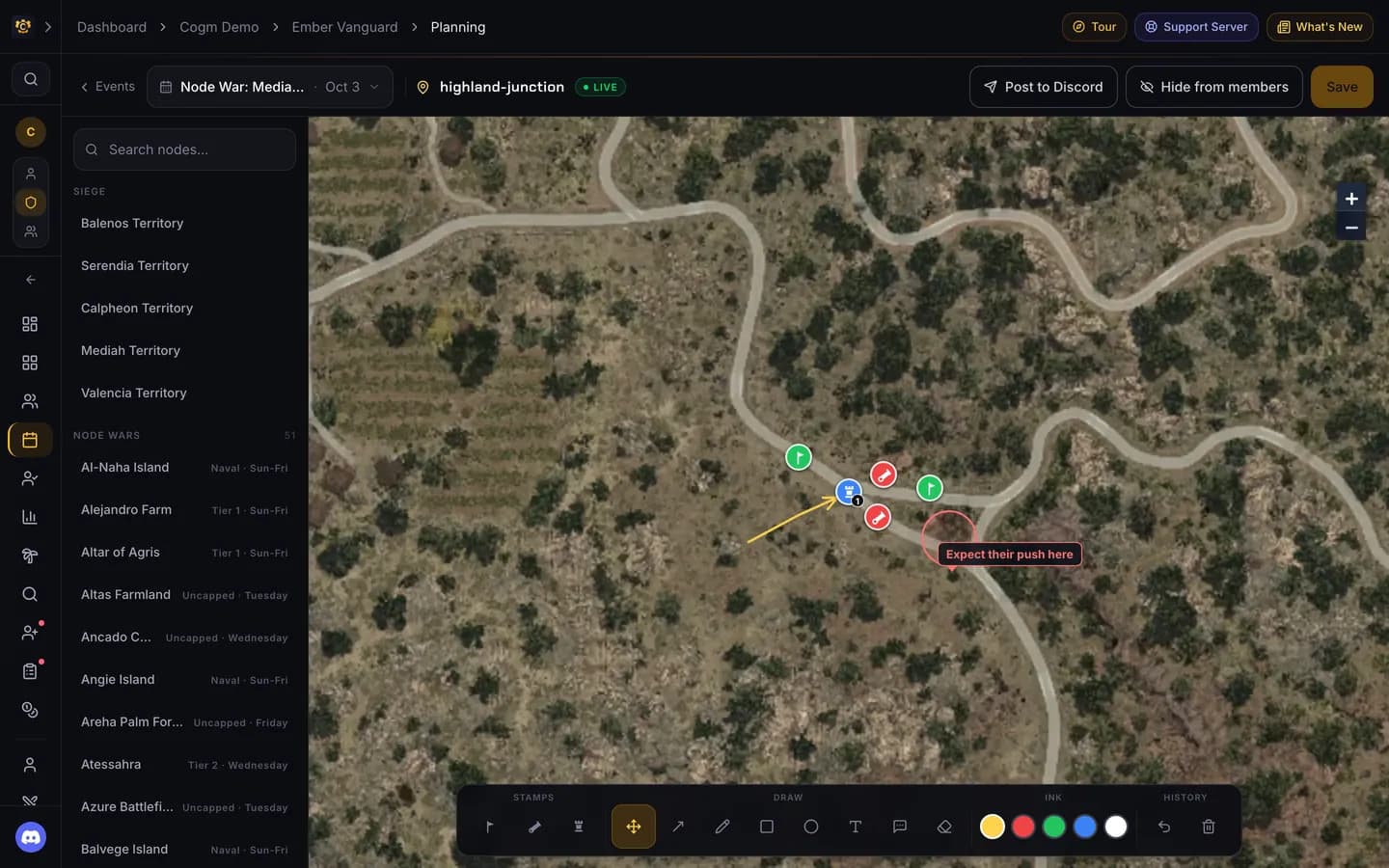1389x868 pixels.
Task: Collapse sidebar with left arrow icon
Action: (x=31, y=280)
